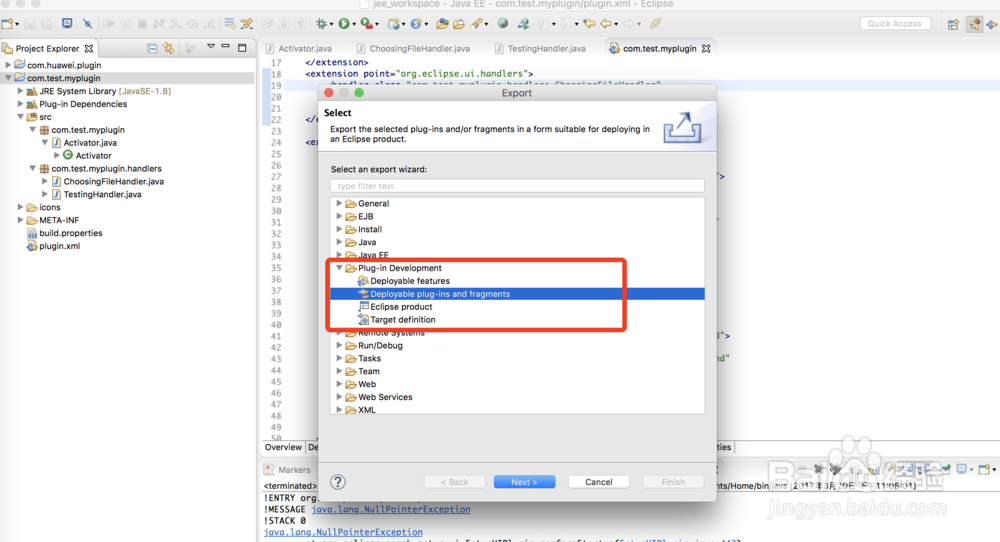Image resolution: width=1000 pixels, height=542 pixels.
Task: Close the com.test.myplugin editor tab
Action: tap(706, 48)
